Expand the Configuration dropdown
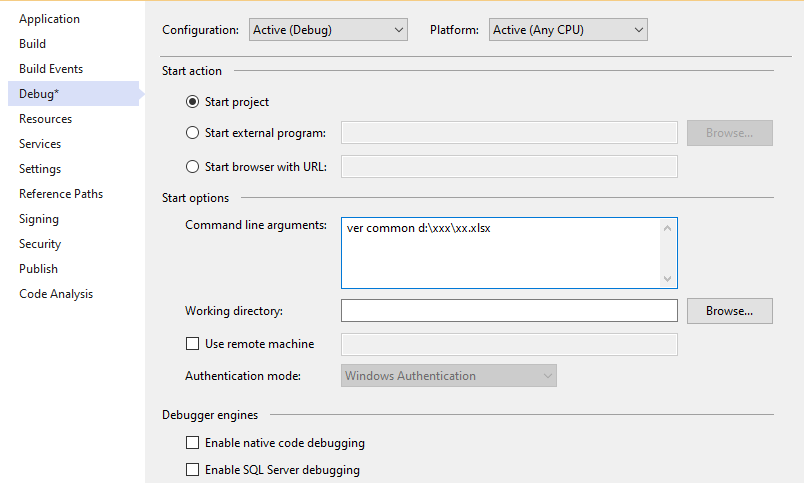This screenshot has width=804, height=483. click(x=328, y=30)
